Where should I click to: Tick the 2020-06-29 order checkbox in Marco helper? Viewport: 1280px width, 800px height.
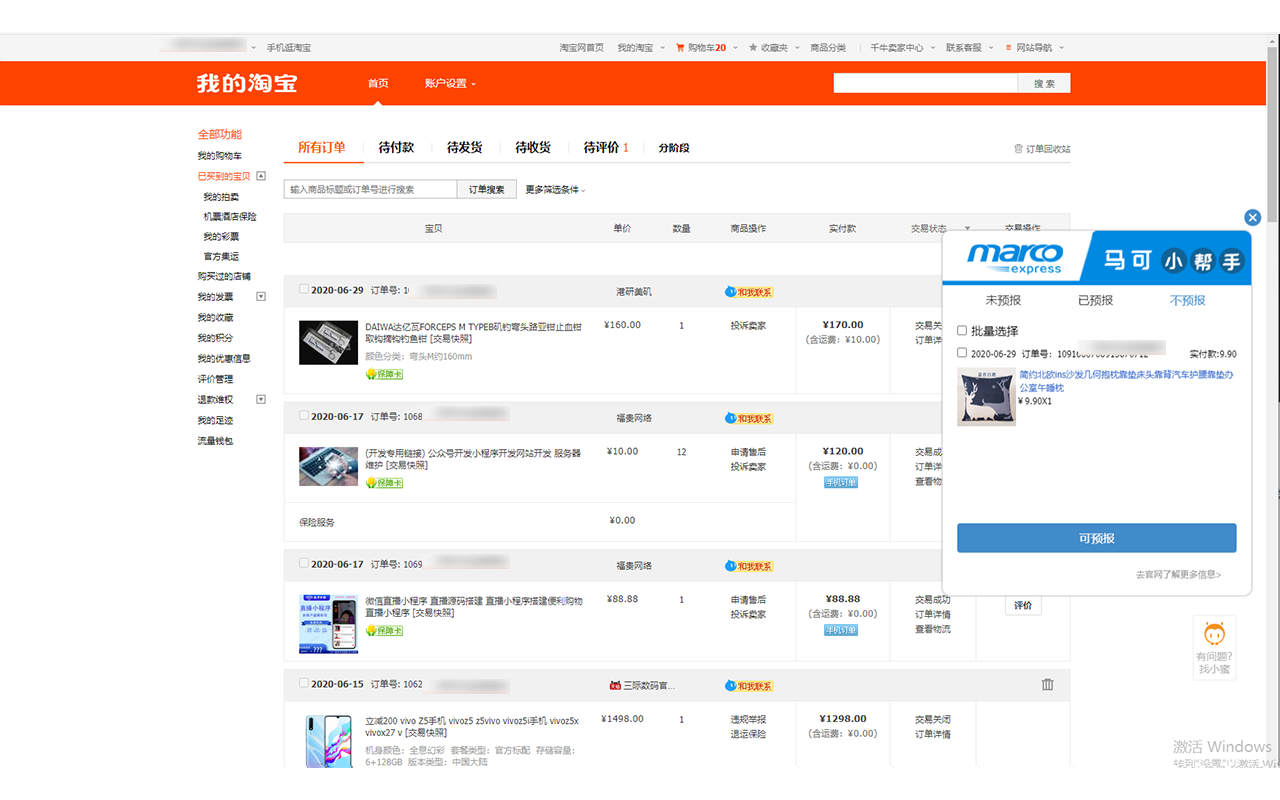click(x=962, y=353)
